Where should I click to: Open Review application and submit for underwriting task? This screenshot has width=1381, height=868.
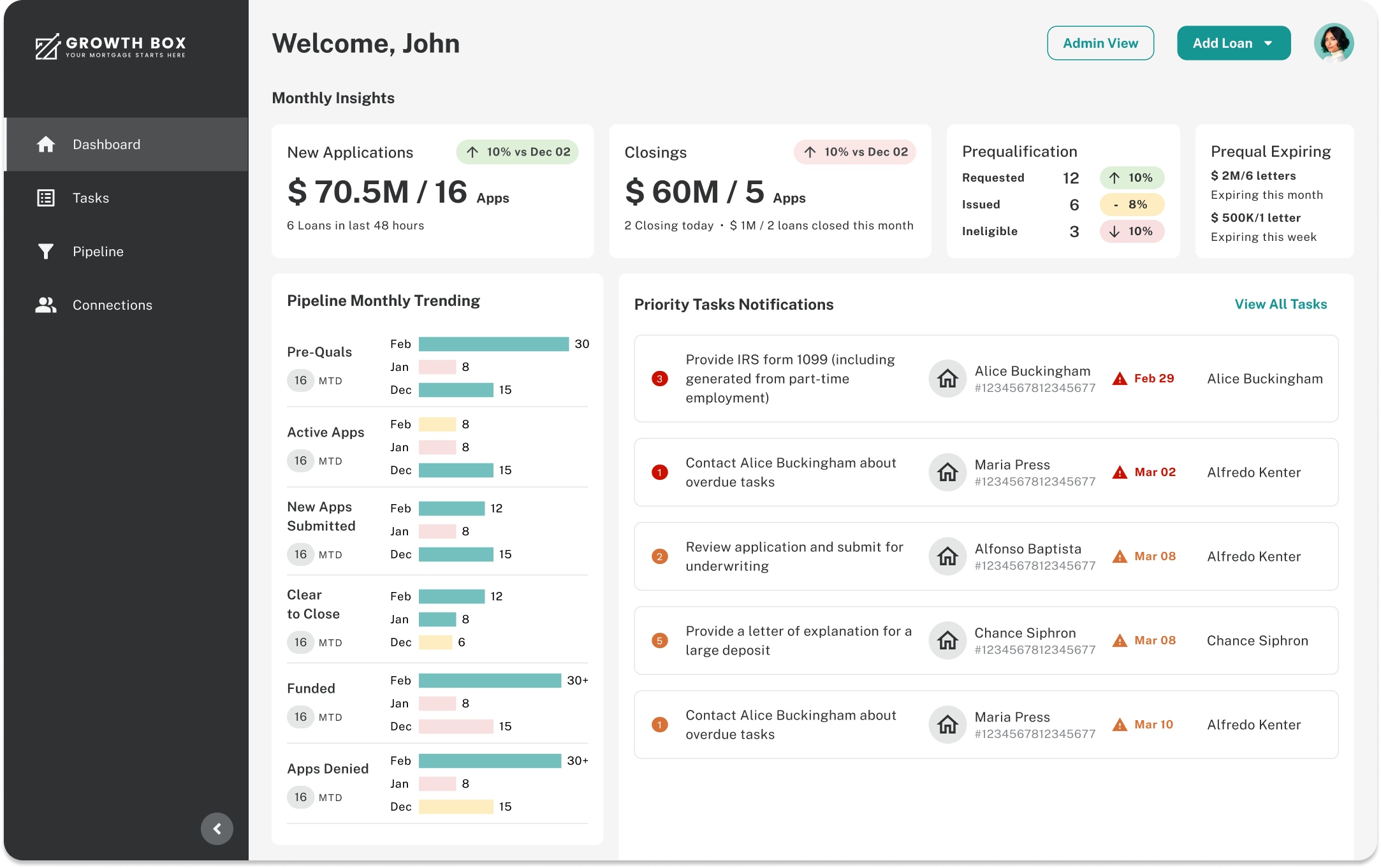(x=794, y=556)
